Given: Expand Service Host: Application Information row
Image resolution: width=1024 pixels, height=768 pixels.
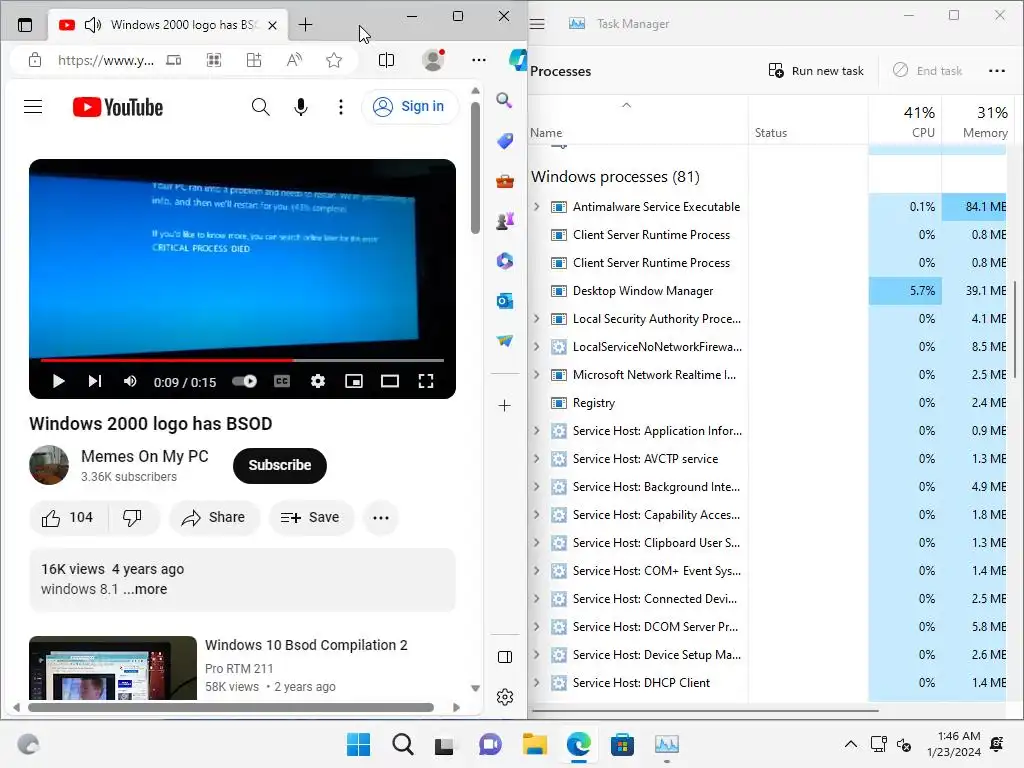Looking at the screenshot, I should 537,431.
